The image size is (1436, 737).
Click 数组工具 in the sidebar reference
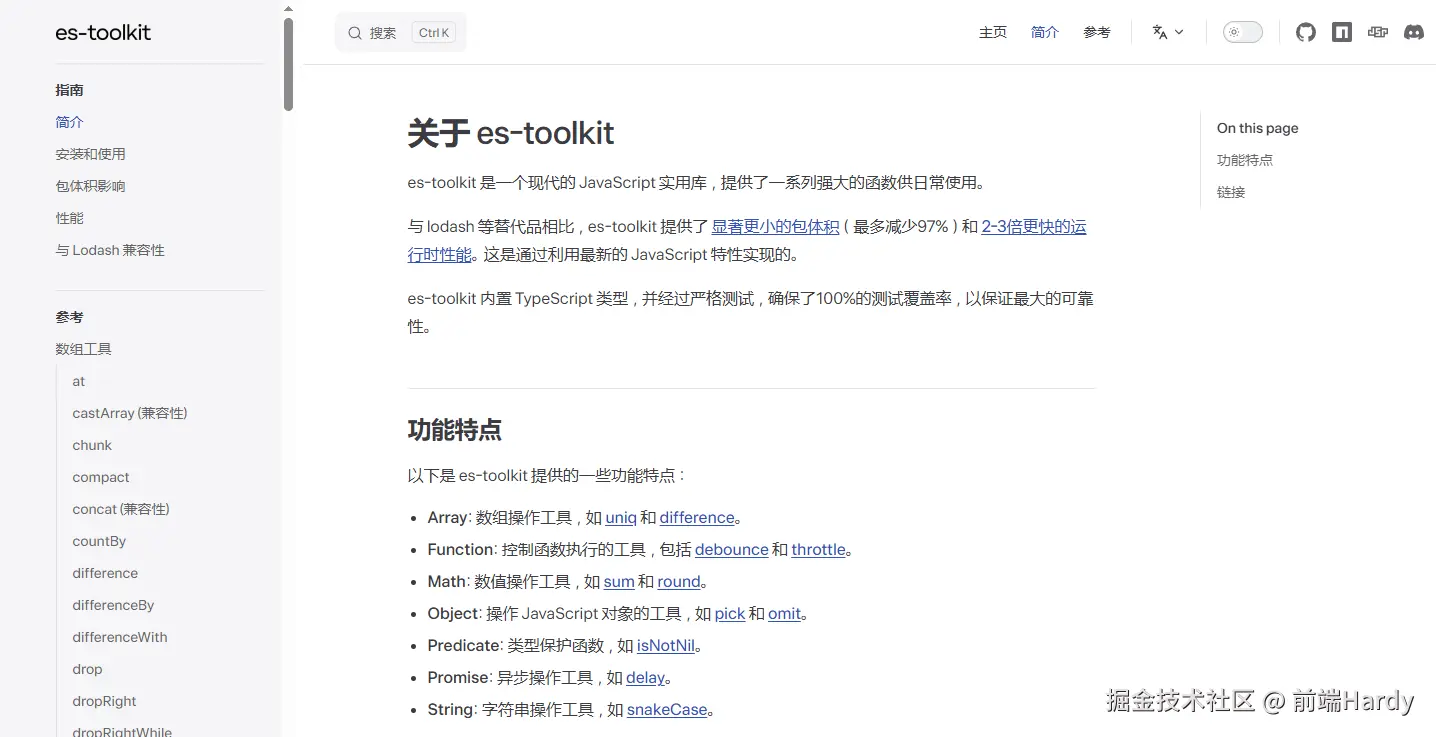(83, 349)
